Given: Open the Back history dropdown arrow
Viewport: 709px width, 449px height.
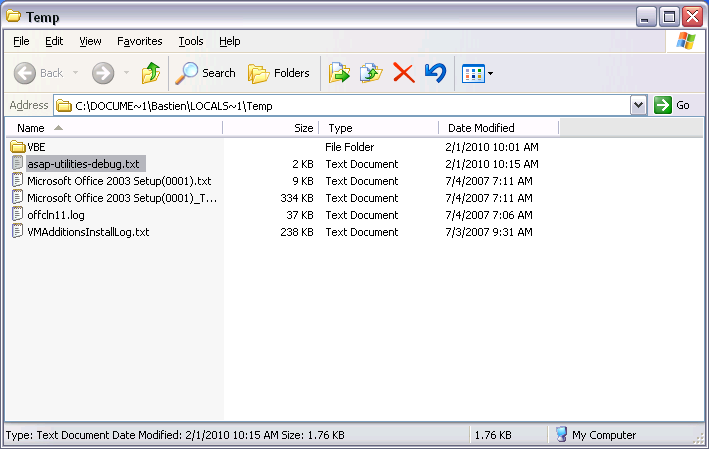Looking at the screenshot, I should pyautogui.click(x=76, y=73).
